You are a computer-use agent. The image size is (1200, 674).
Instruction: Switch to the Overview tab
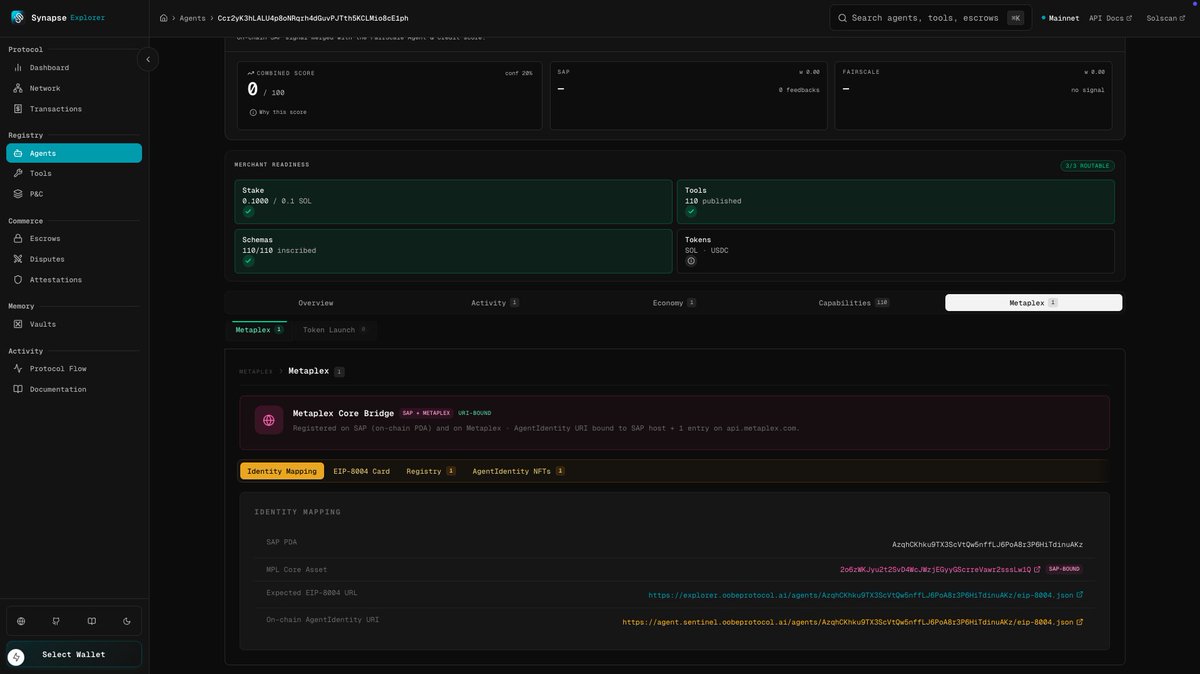click(x=316, y=302)
